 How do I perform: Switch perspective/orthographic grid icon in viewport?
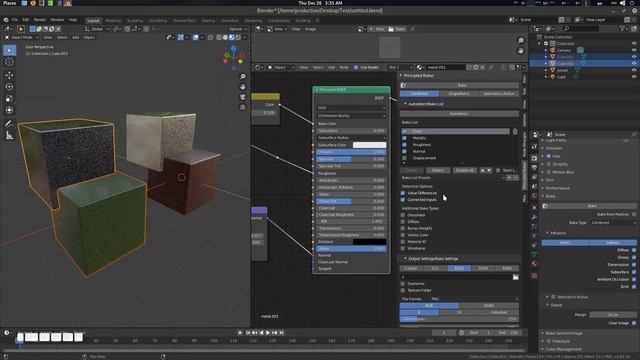[x=242, y=107]
